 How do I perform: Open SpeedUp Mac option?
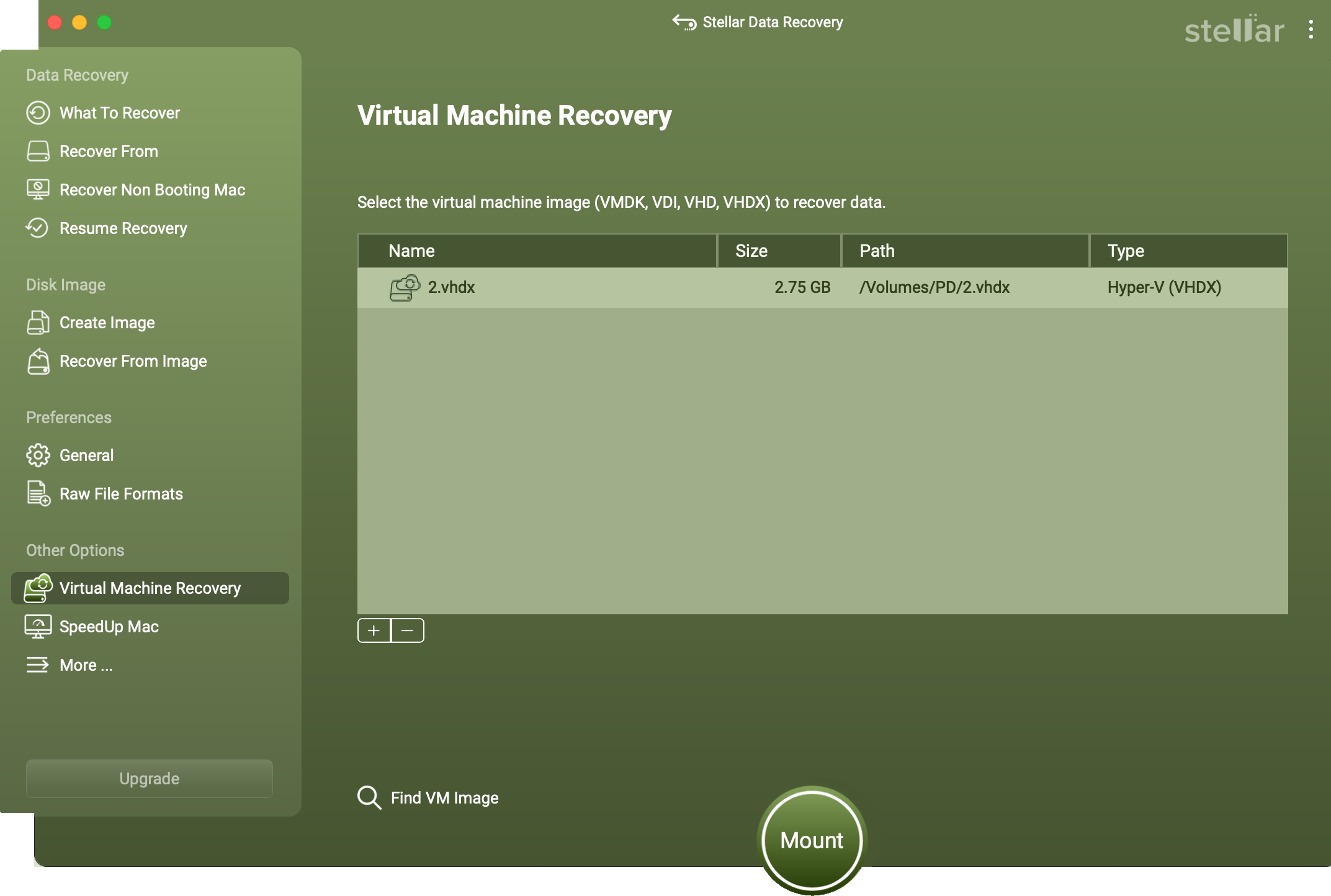[x=109, y=627]
